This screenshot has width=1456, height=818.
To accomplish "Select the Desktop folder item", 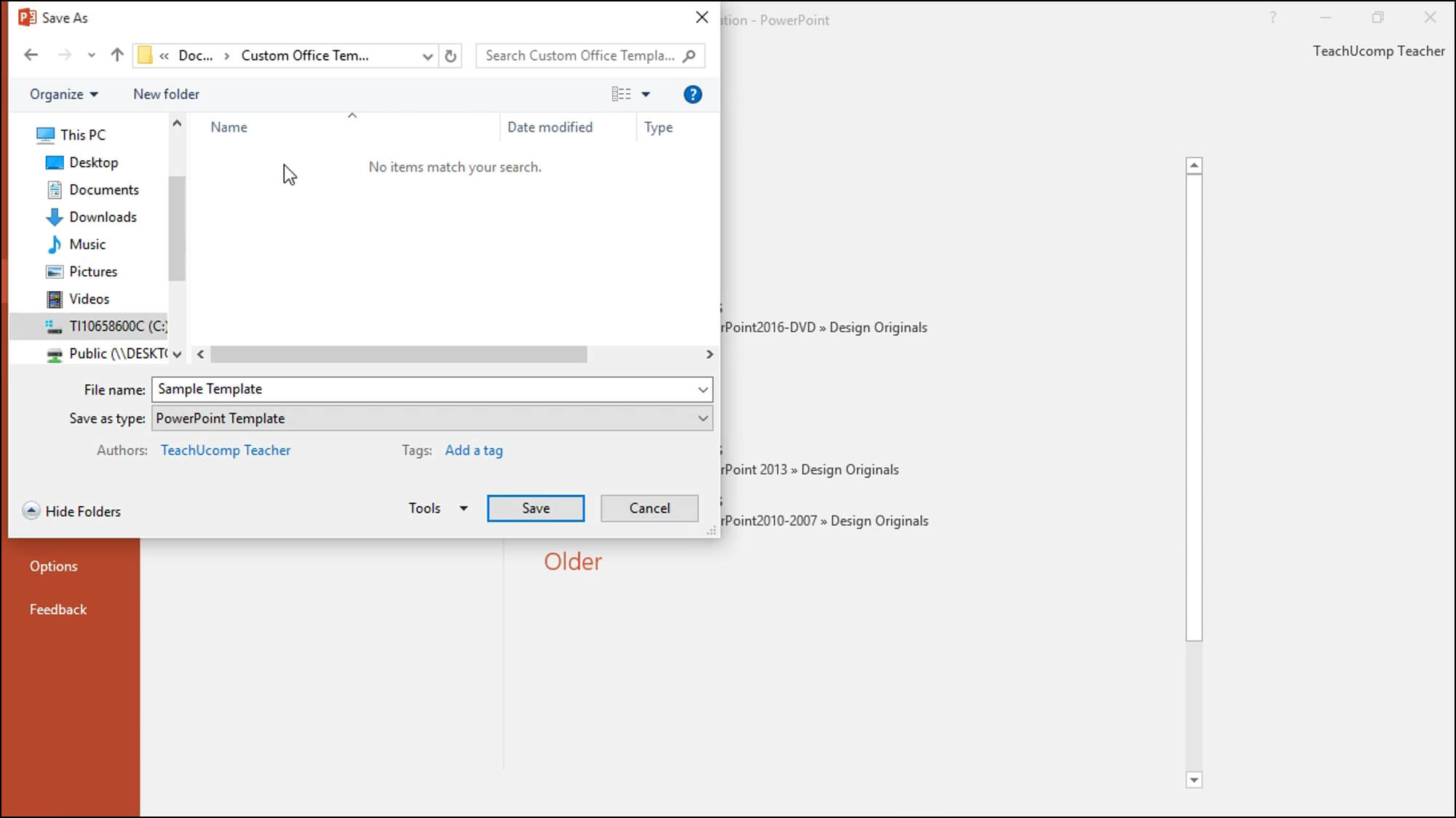I will (x=94, y=162).
